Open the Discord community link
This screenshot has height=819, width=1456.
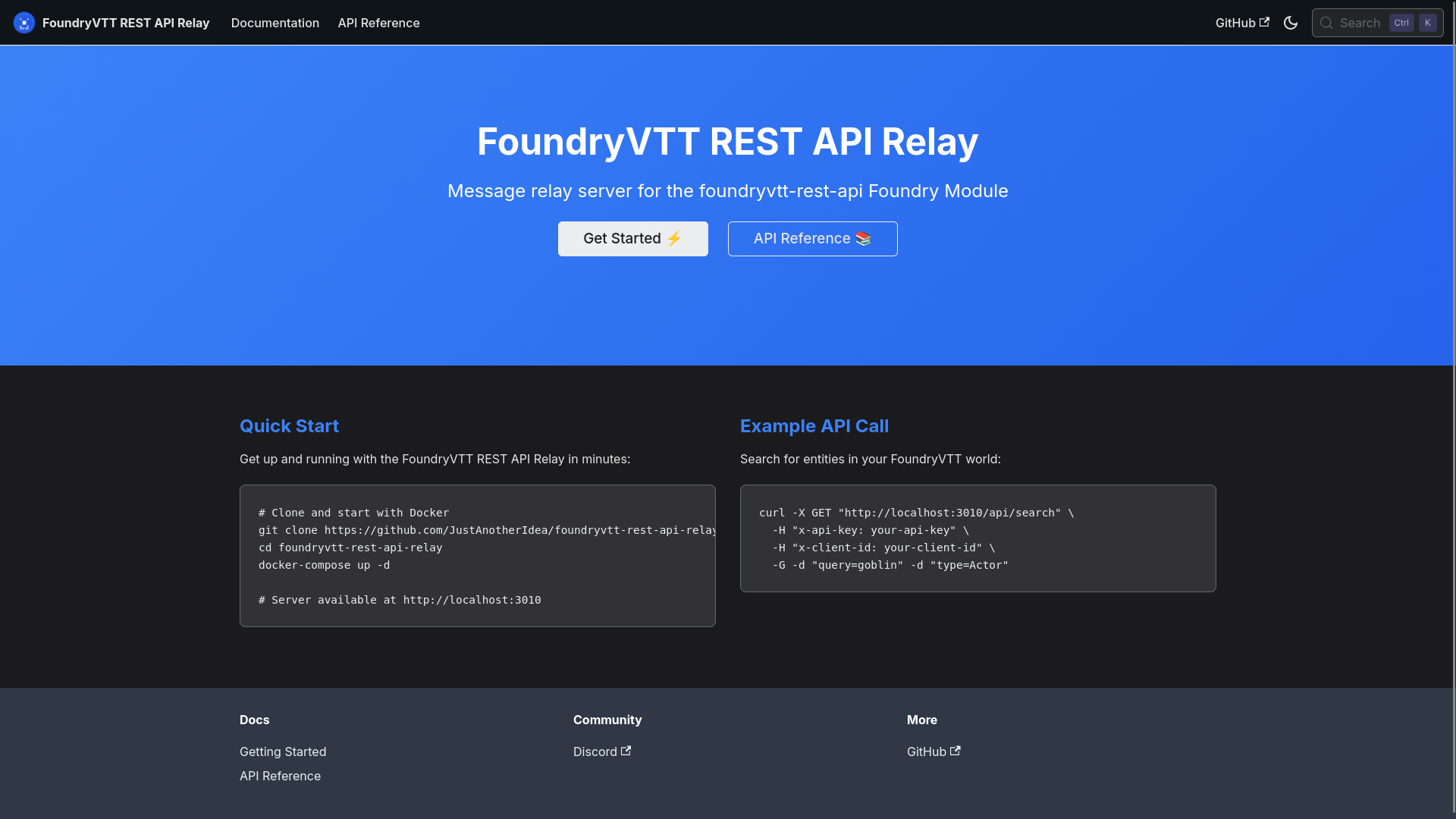pyautogui.click(x=595, y=752)
